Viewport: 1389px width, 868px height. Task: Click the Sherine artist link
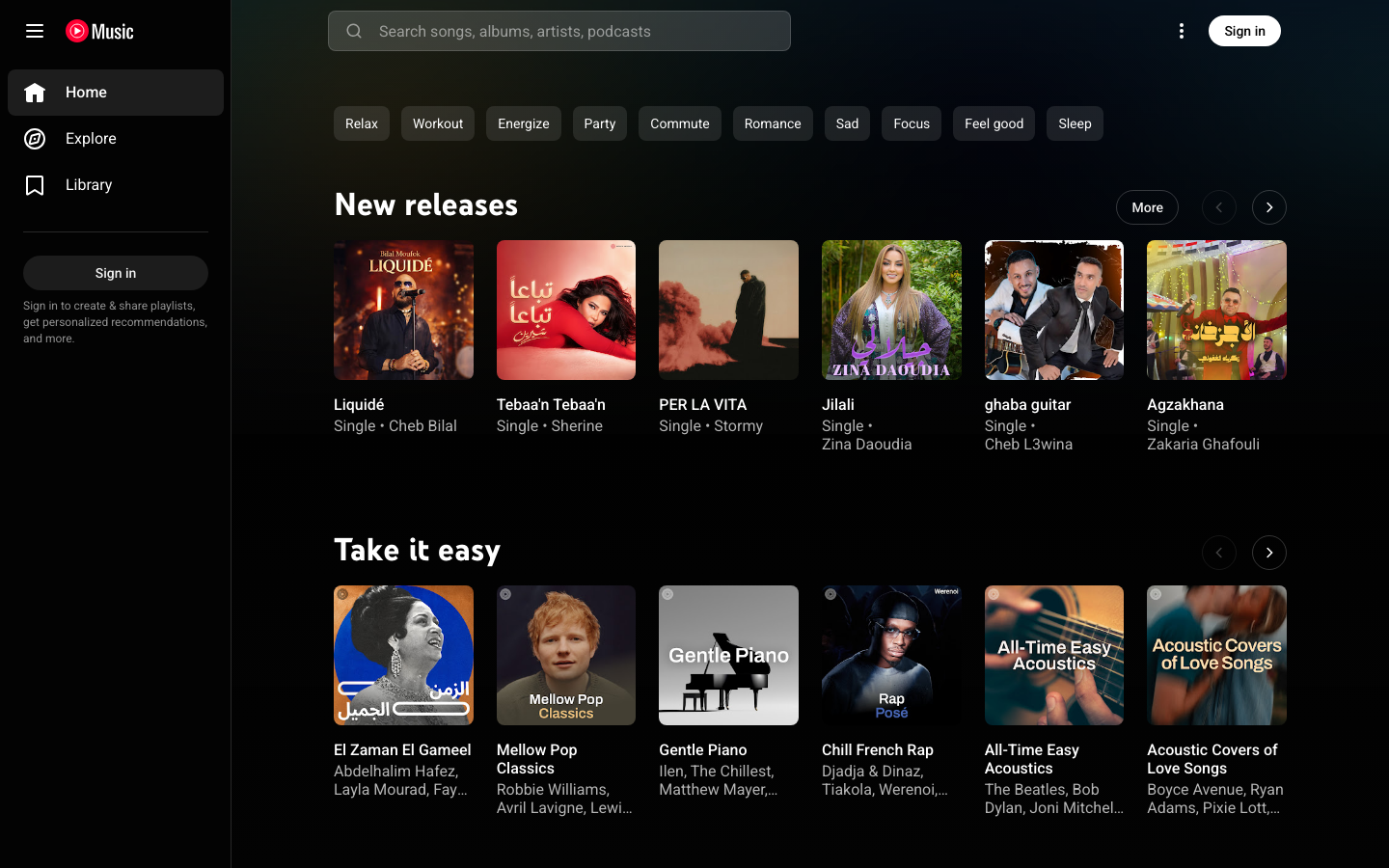(577, 426)
